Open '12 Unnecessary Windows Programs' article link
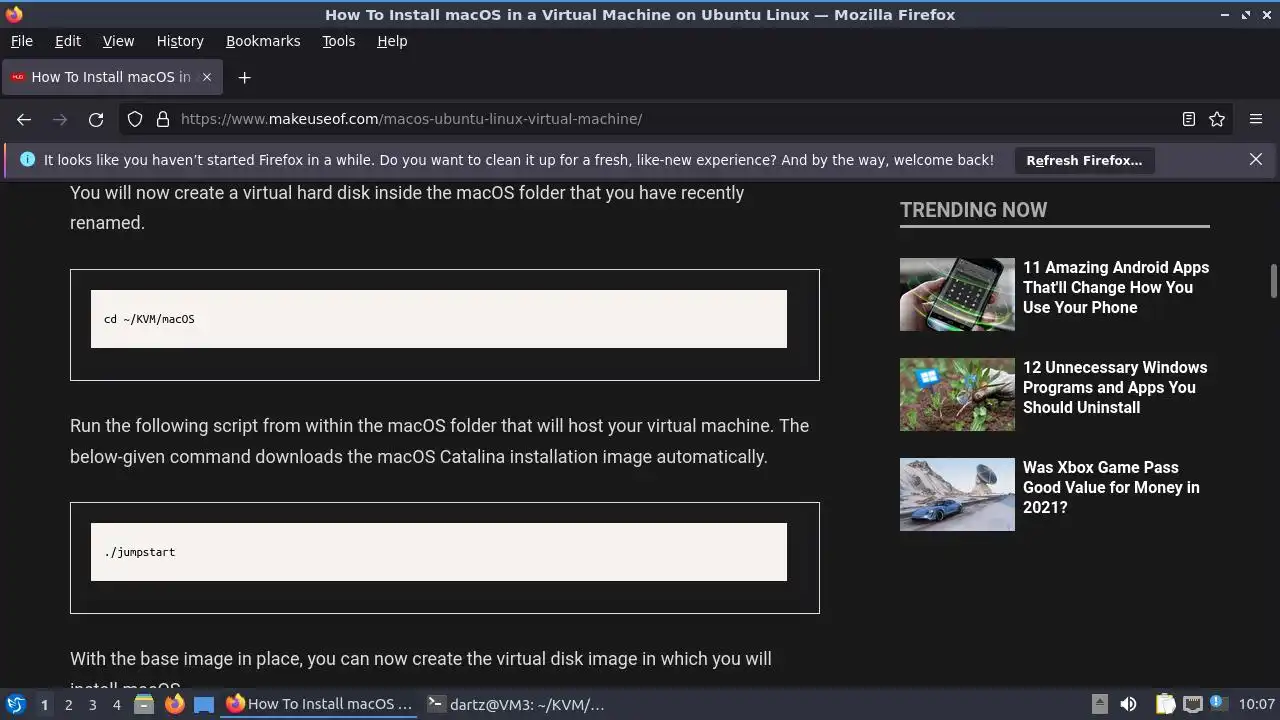 [x=1115, y=387]
